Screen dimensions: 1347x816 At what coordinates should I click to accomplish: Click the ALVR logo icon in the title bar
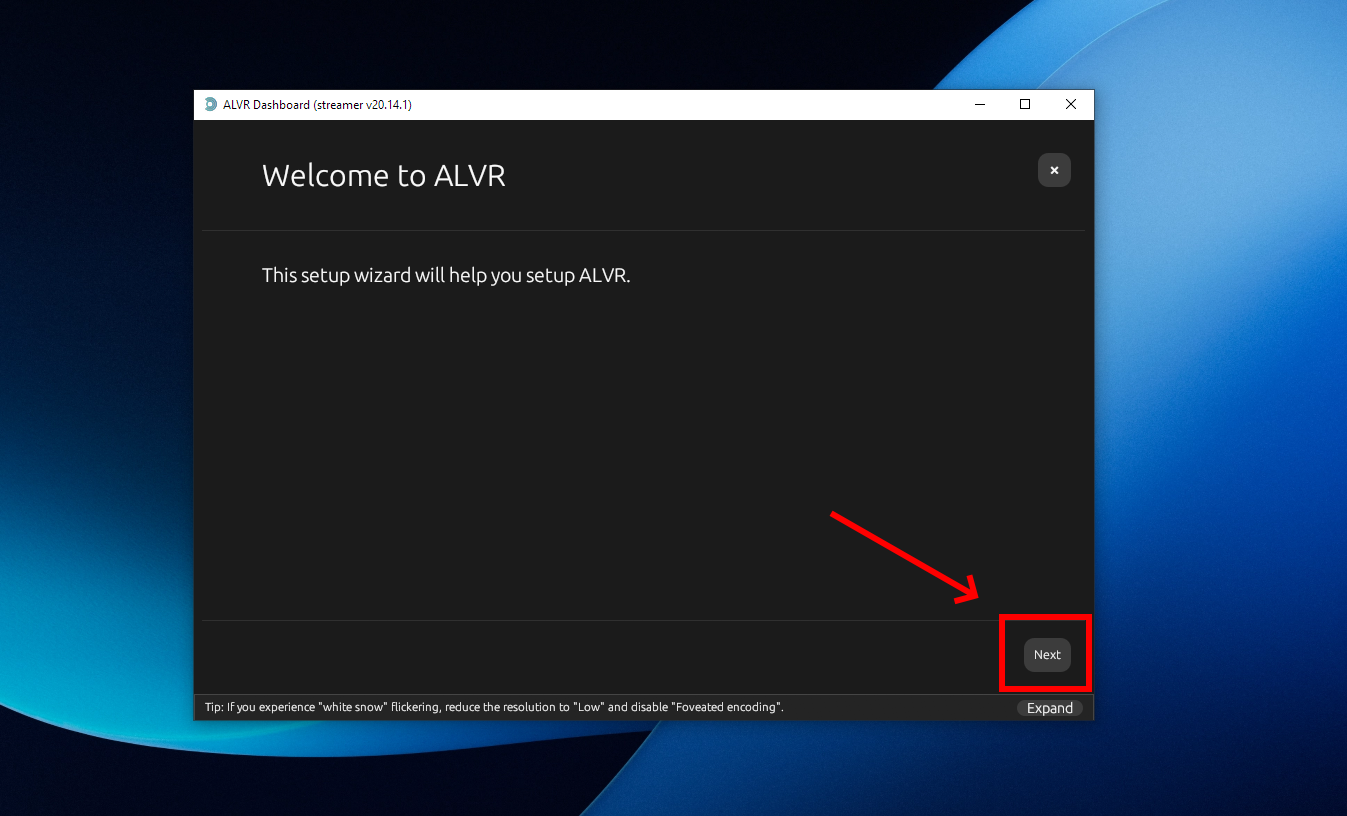[x=210, y=105]
